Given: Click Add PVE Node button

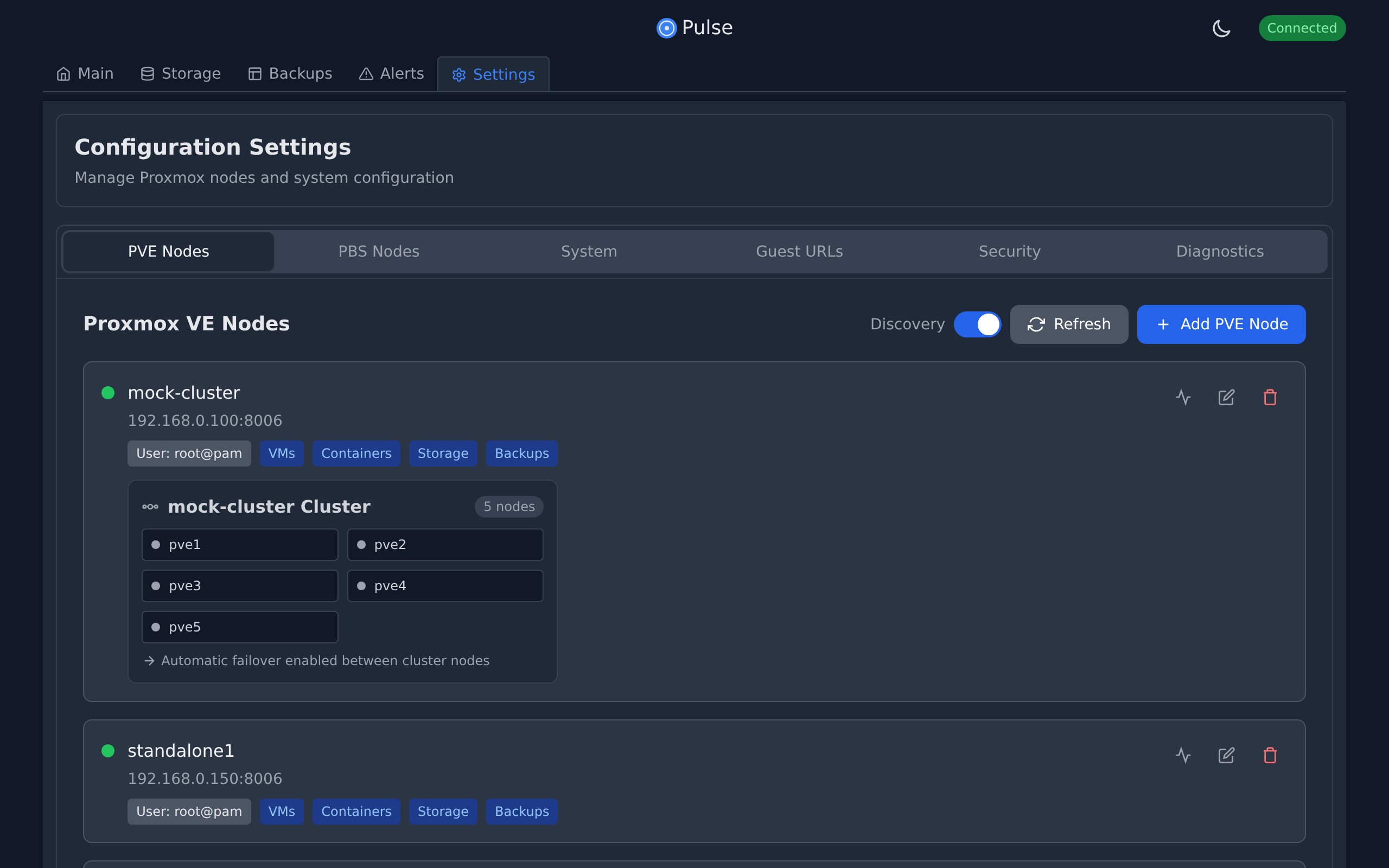Looking at the screenshot, I should 1221,324.
